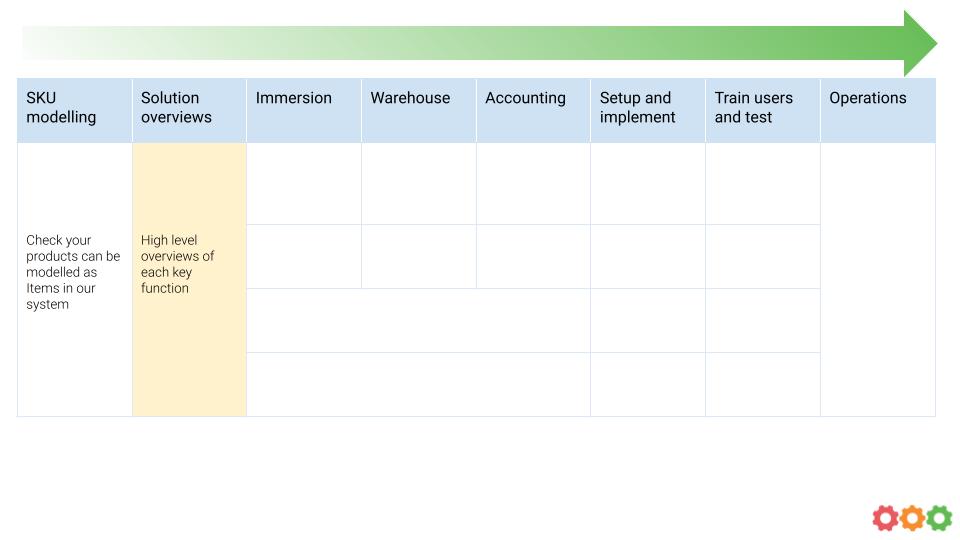Viewport: 960px width, 540px height.
Task: Select the Solution overviews header cell
Action: [189, 111]
